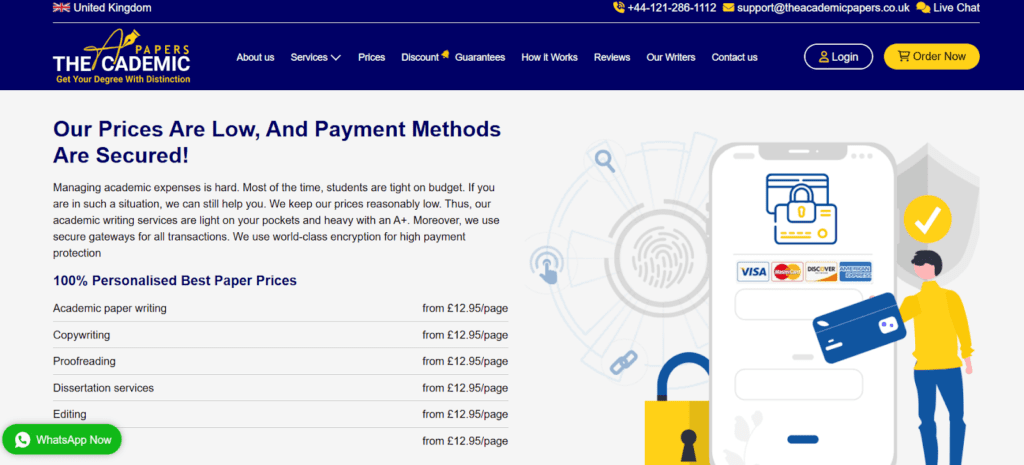Click the Live Chat bubbles icon
The width and height of the screenshot is (1024, 465).
click(923, 8)
